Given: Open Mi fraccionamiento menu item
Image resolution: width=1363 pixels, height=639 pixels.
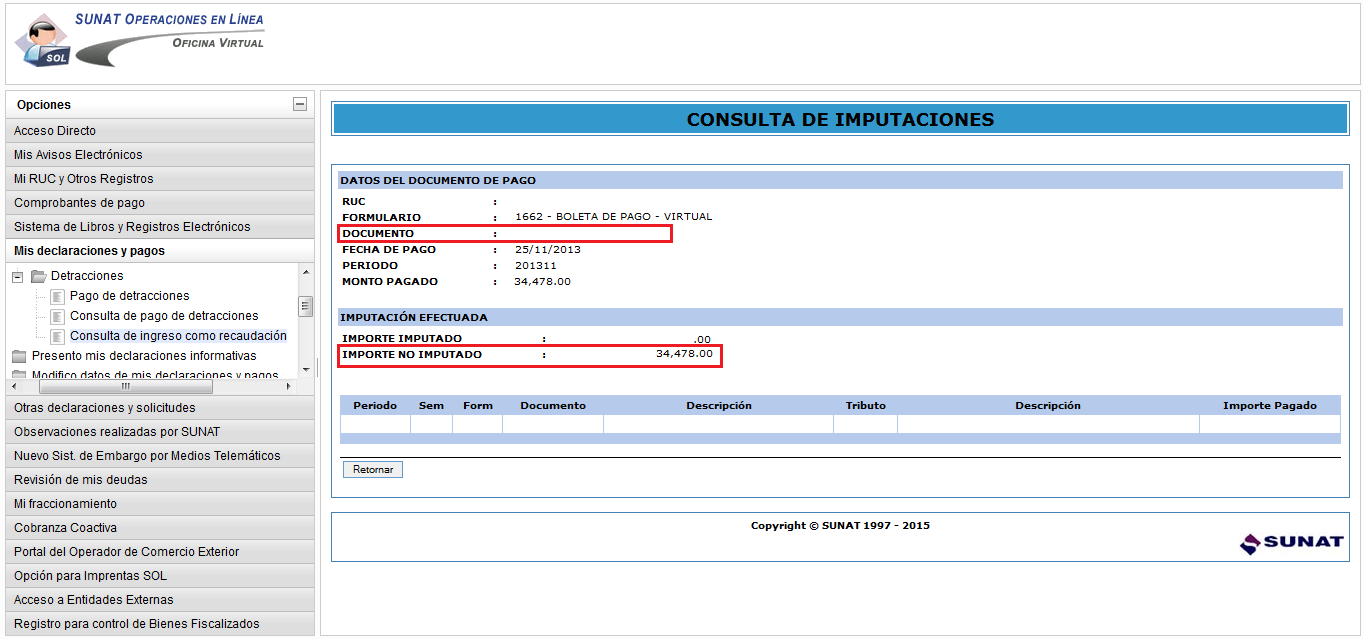Looking at the screenshot, I should 160,504.
